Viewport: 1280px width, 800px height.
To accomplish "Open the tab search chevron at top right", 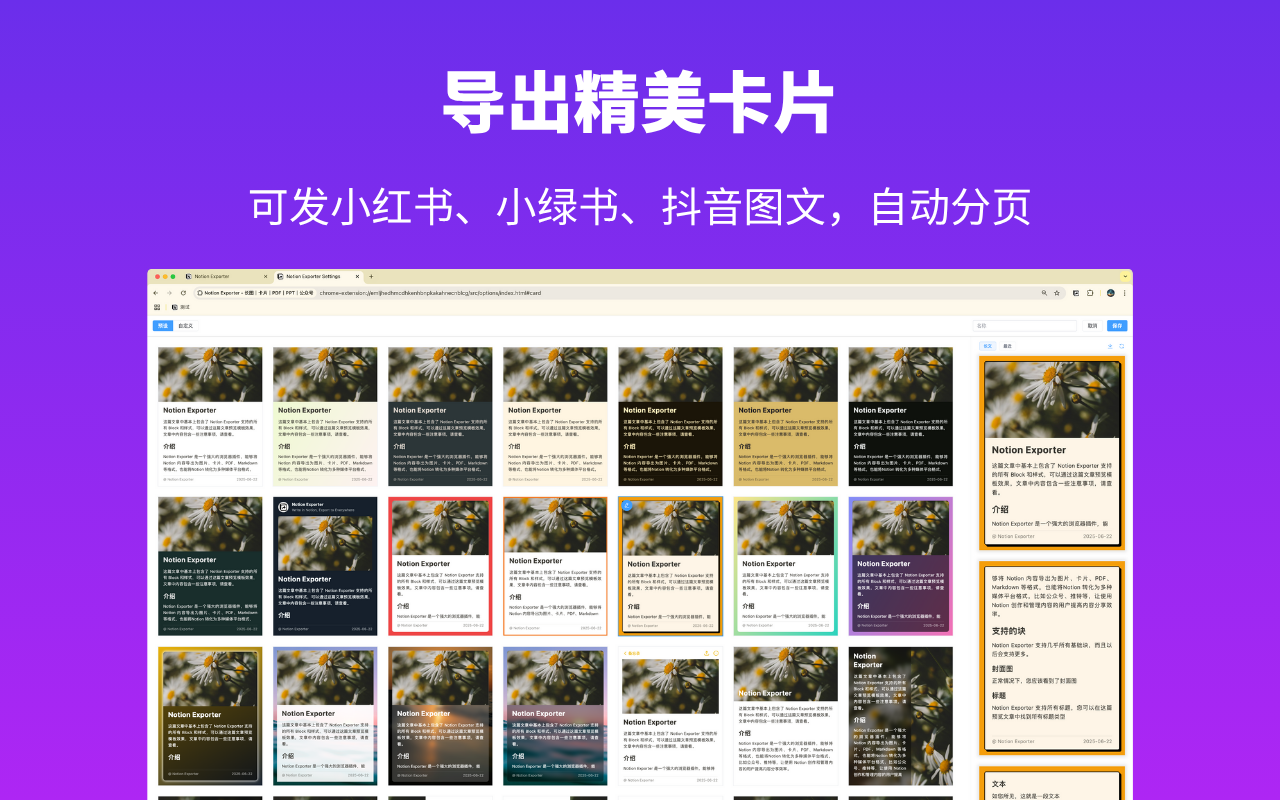I will click(x=1124, y=276).
